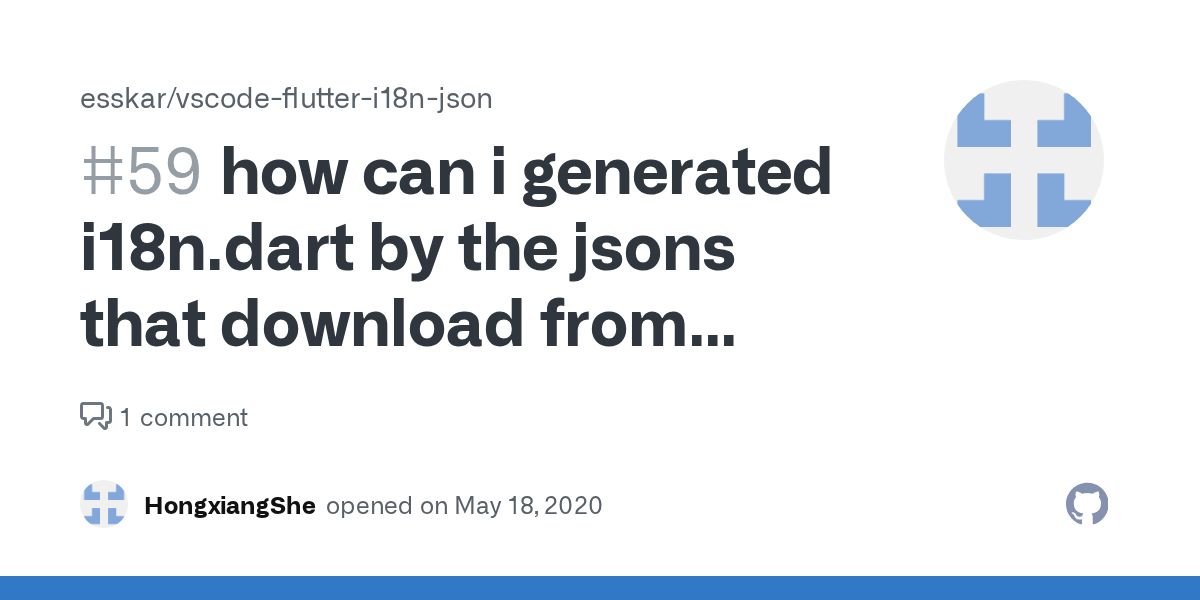This screenshot has height=600, width=1200.
Task: Open the "1 comment" count text
Action: [183, 417]
